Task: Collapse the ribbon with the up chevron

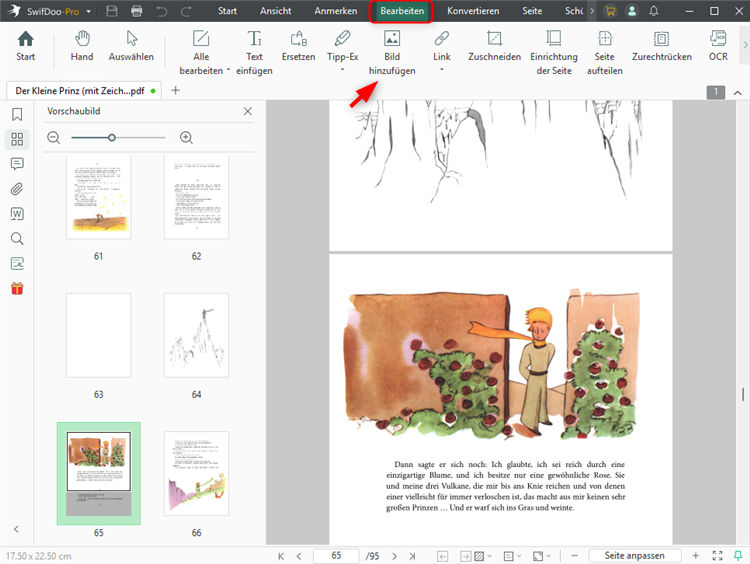Action: pyautogui.click(x=738, y=93)
